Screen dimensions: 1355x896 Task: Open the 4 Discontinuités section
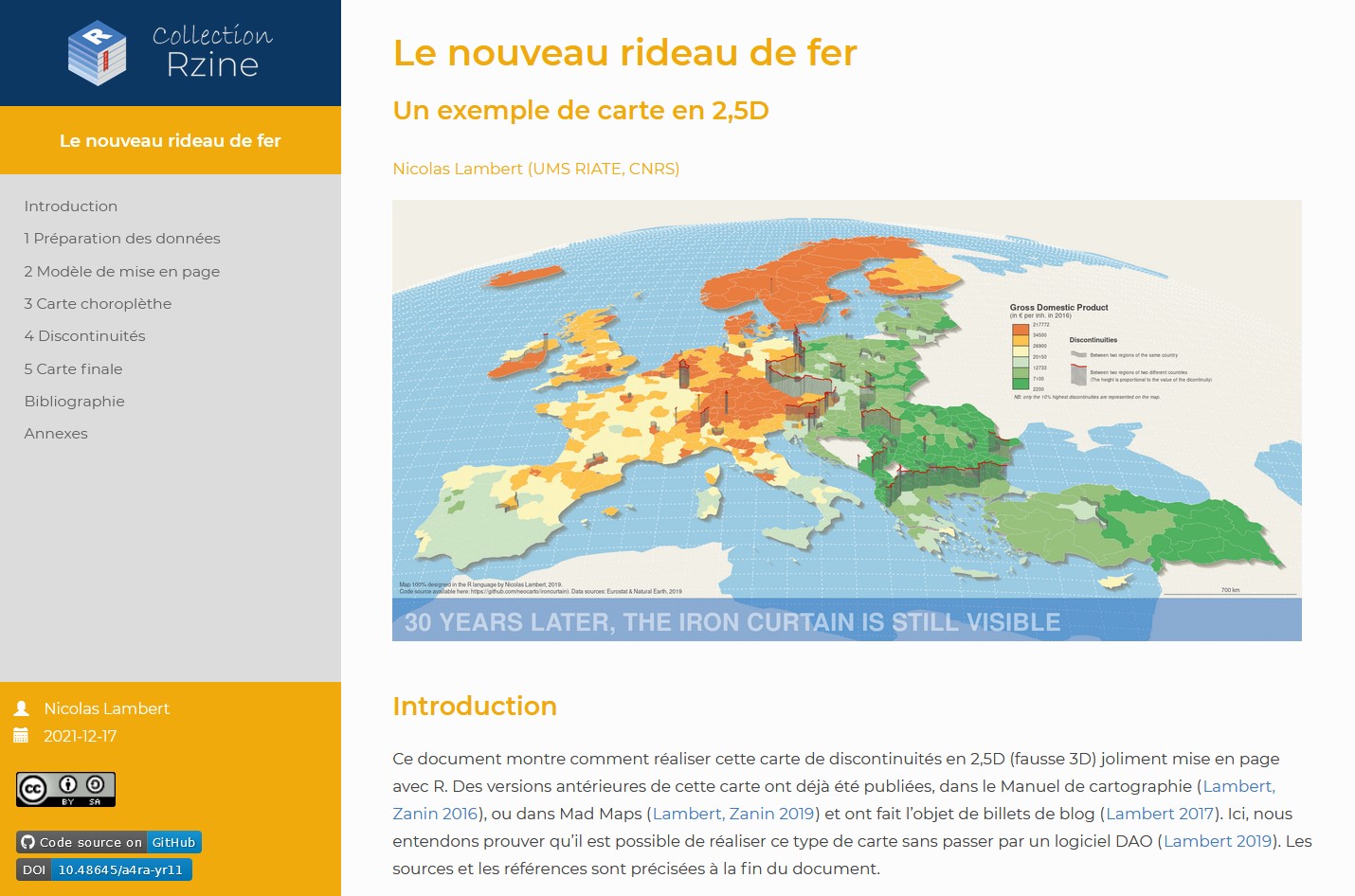coord(84,336)
